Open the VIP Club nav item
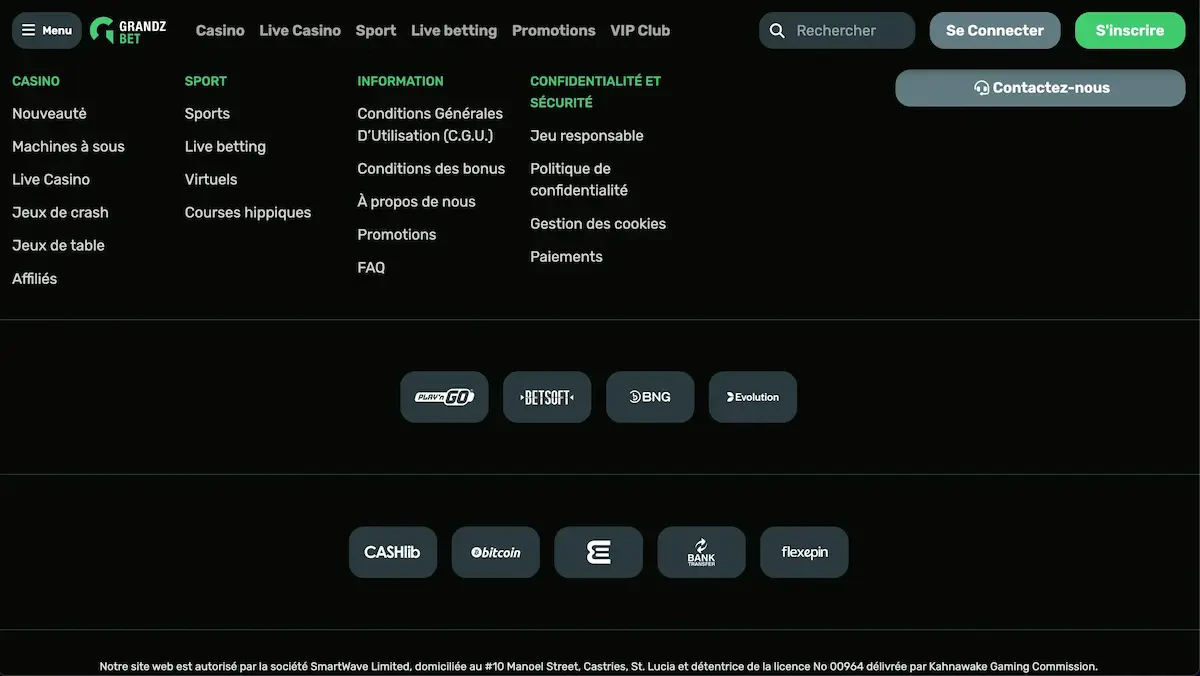This screenshot has height=676, width=1200. (640, 31)
